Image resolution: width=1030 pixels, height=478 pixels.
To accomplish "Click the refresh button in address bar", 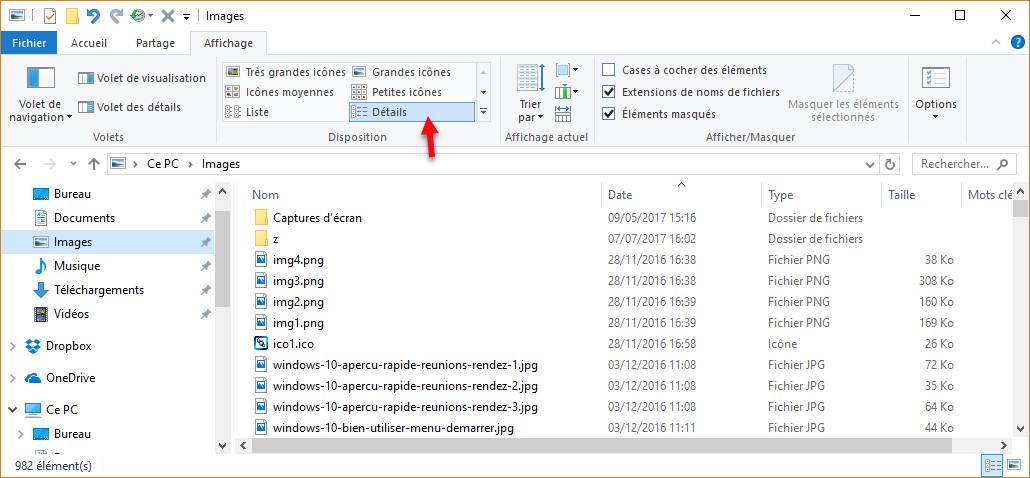I will pyautogui.click(x=890, y=164).
